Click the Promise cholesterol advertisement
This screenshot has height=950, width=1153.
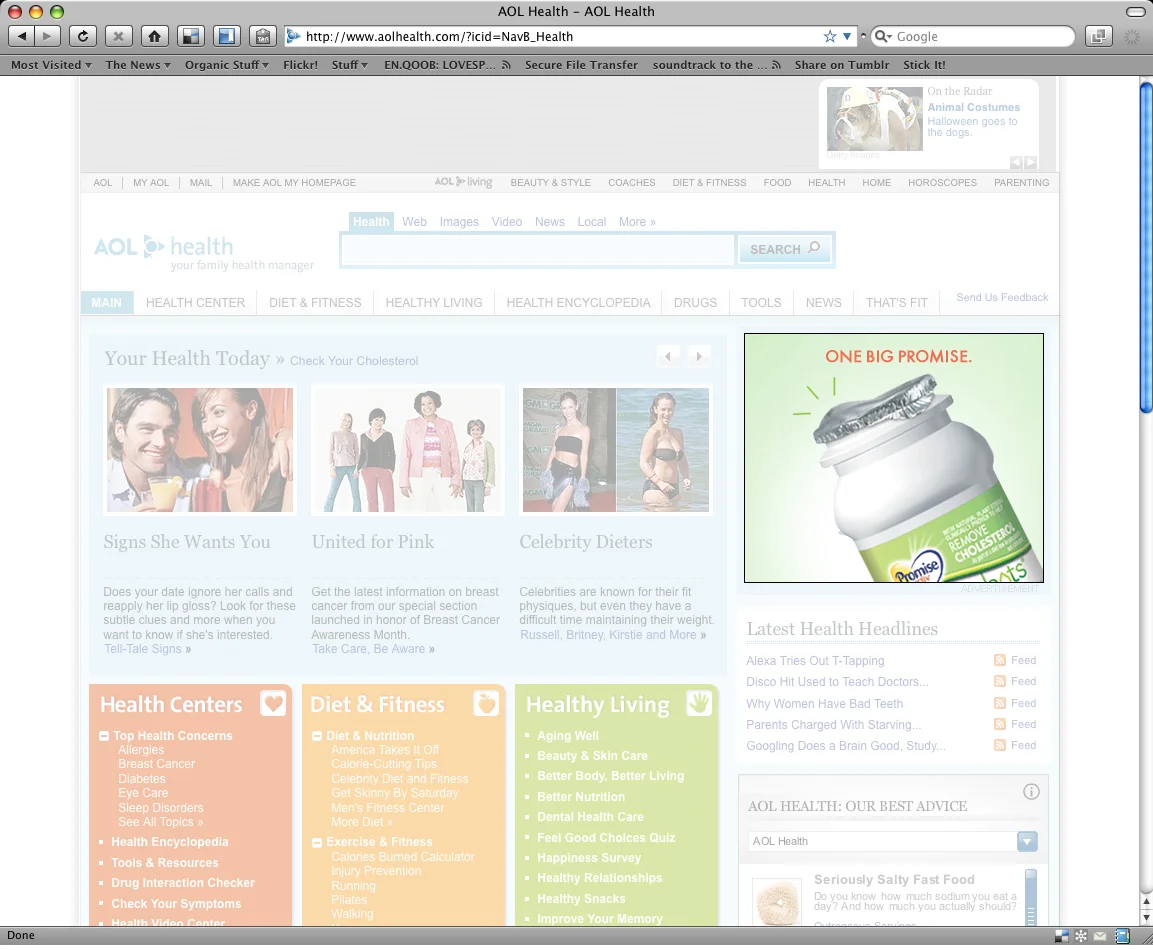pos(893,457)
